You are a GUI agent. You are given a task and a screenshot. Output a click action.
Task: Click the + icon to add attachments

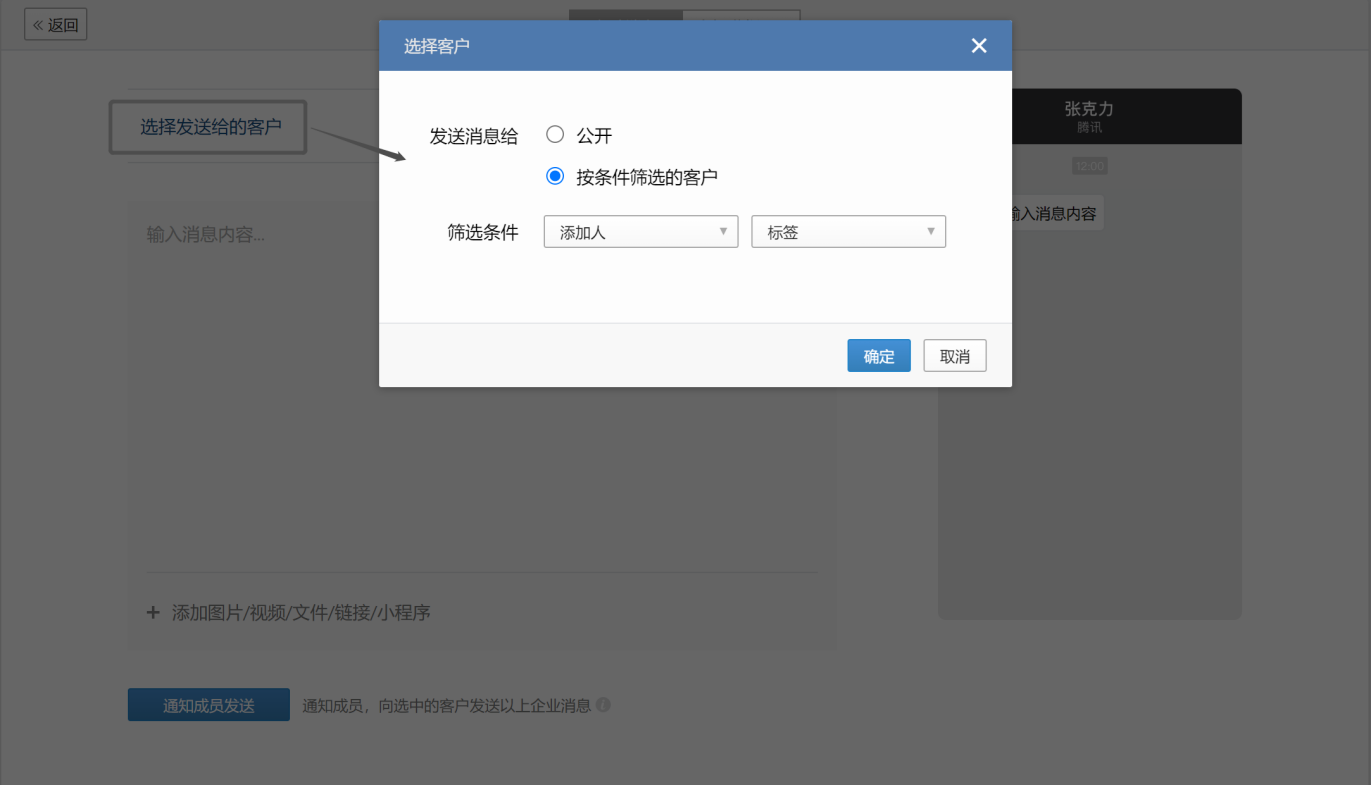pos(153,612)
